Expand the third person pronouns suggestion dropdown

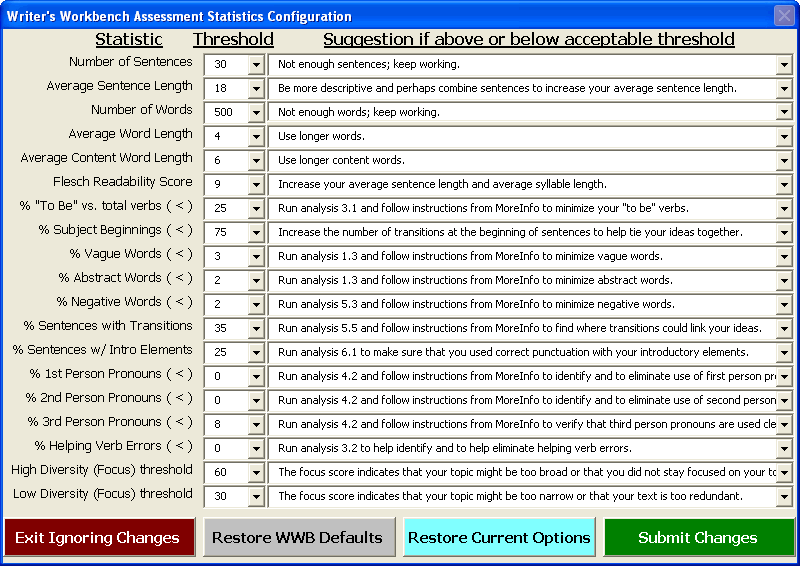[784, 424]
